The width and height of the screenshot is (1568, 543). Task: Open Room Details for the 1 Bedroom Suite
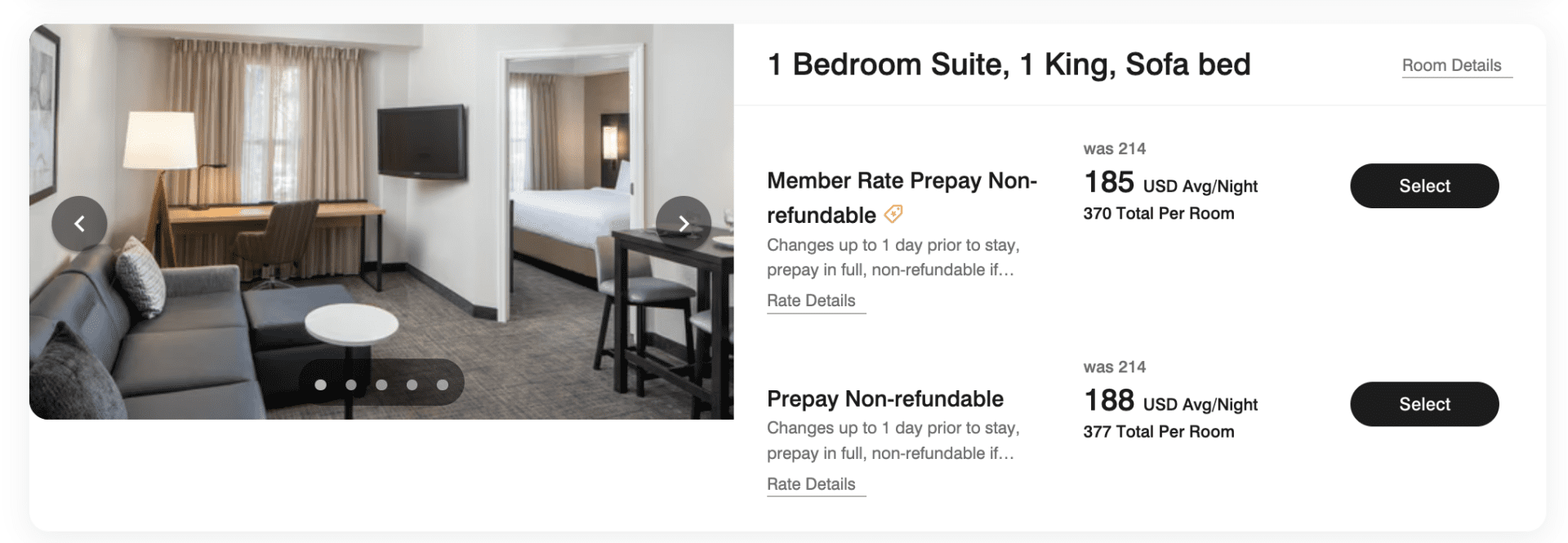tap(1455, 65)
